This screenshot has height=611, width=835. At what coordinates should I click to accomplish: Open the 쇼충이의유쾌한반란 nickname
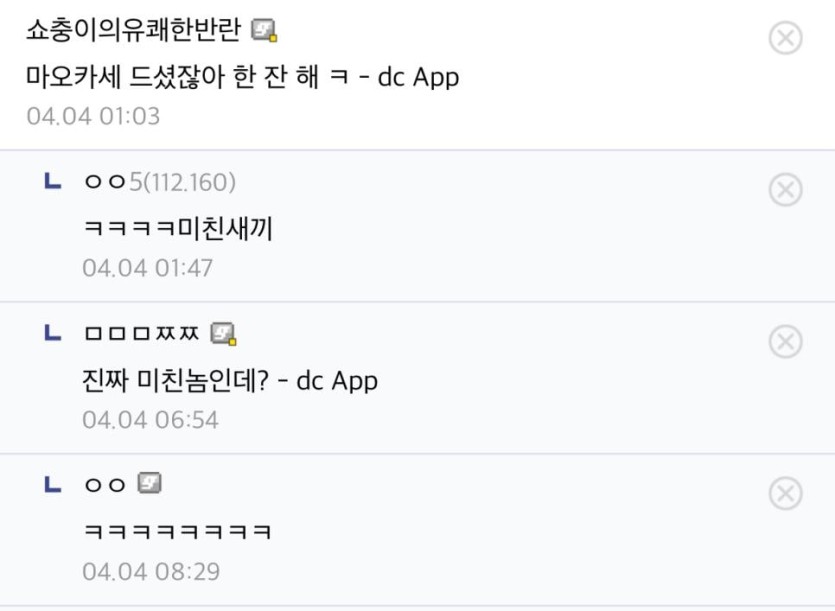click(x=133, y=32)
